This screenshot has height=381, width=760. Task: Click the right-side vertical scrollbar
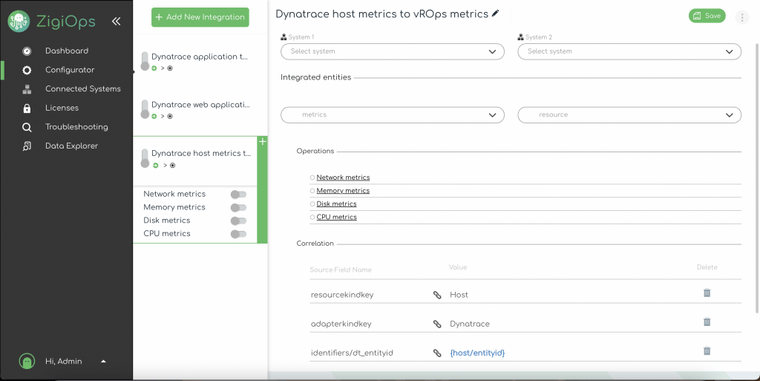click(757, 178)
